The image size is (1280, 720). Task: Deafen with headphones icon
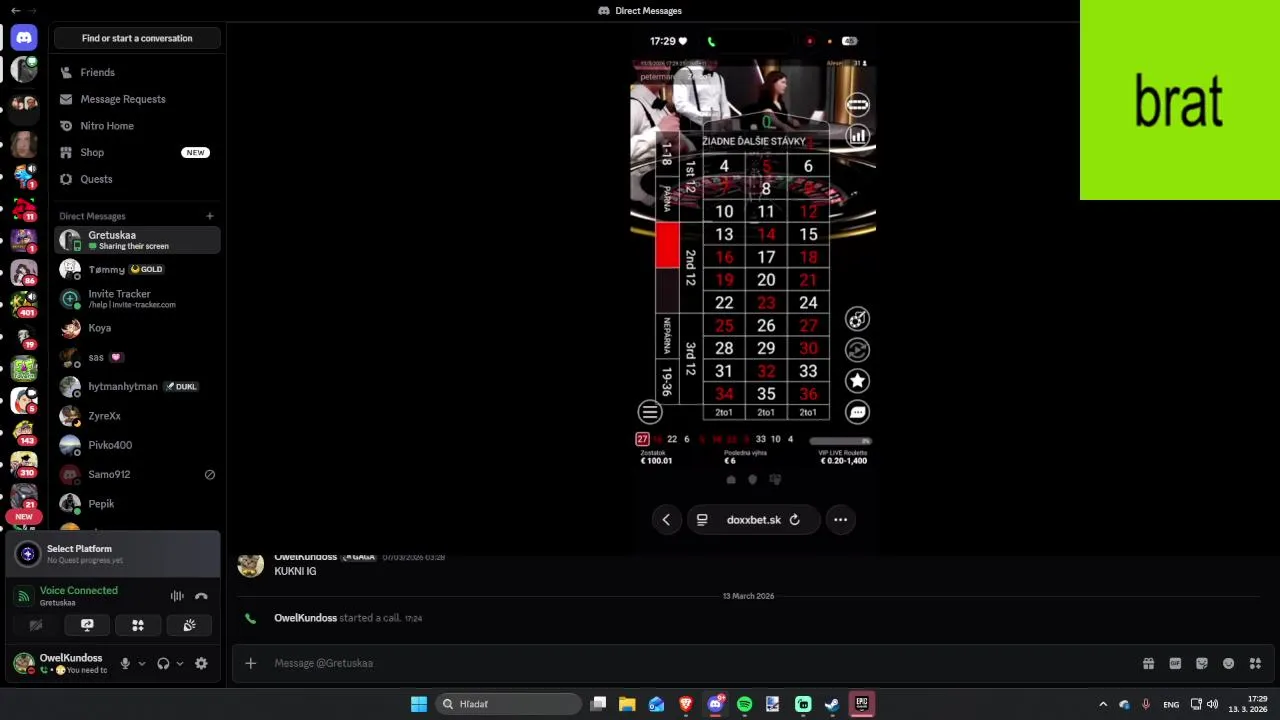(x=163, y=663)
